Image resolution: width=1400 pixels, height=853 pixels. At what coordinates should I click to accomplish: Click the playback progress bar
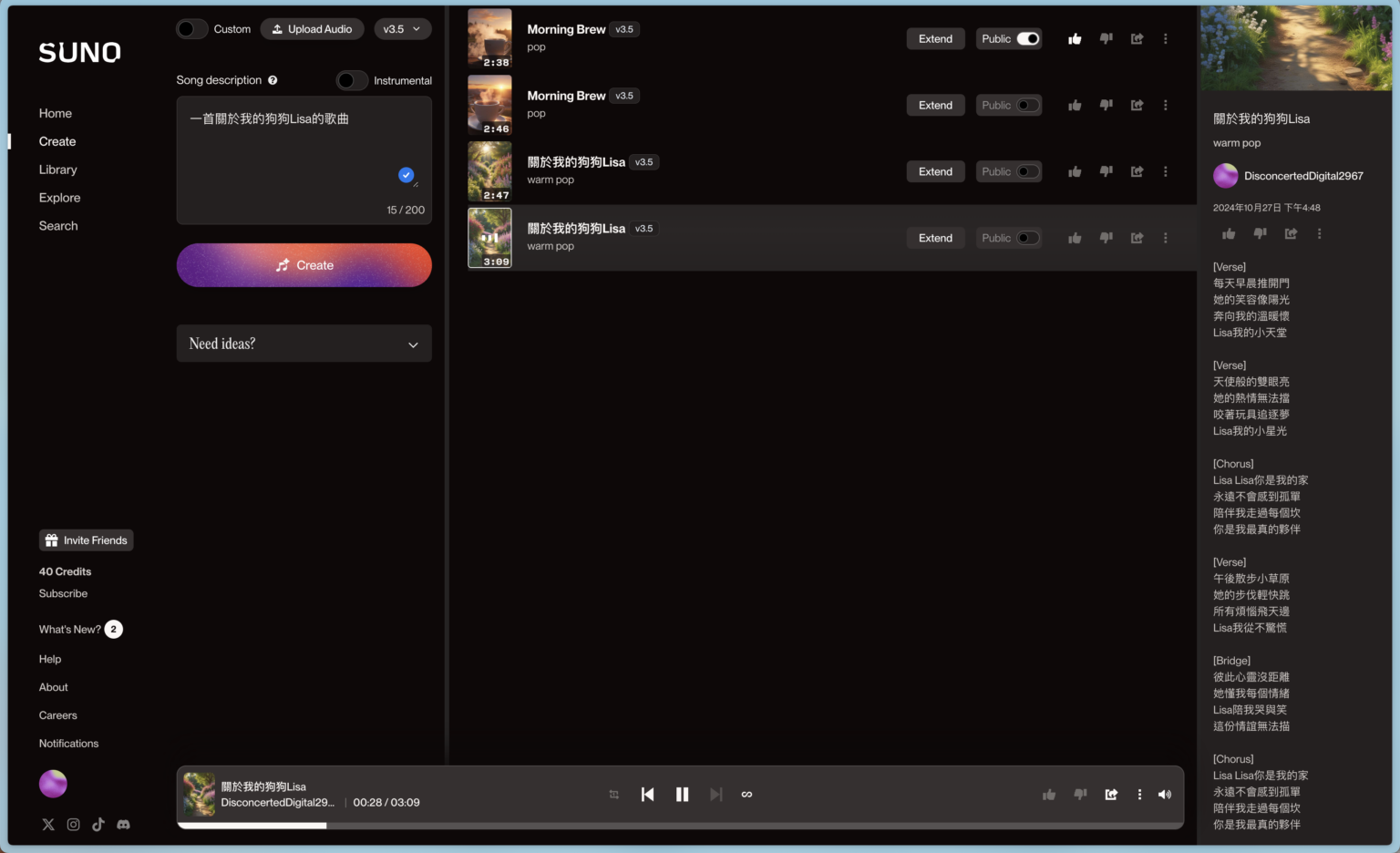pos(680,826)
